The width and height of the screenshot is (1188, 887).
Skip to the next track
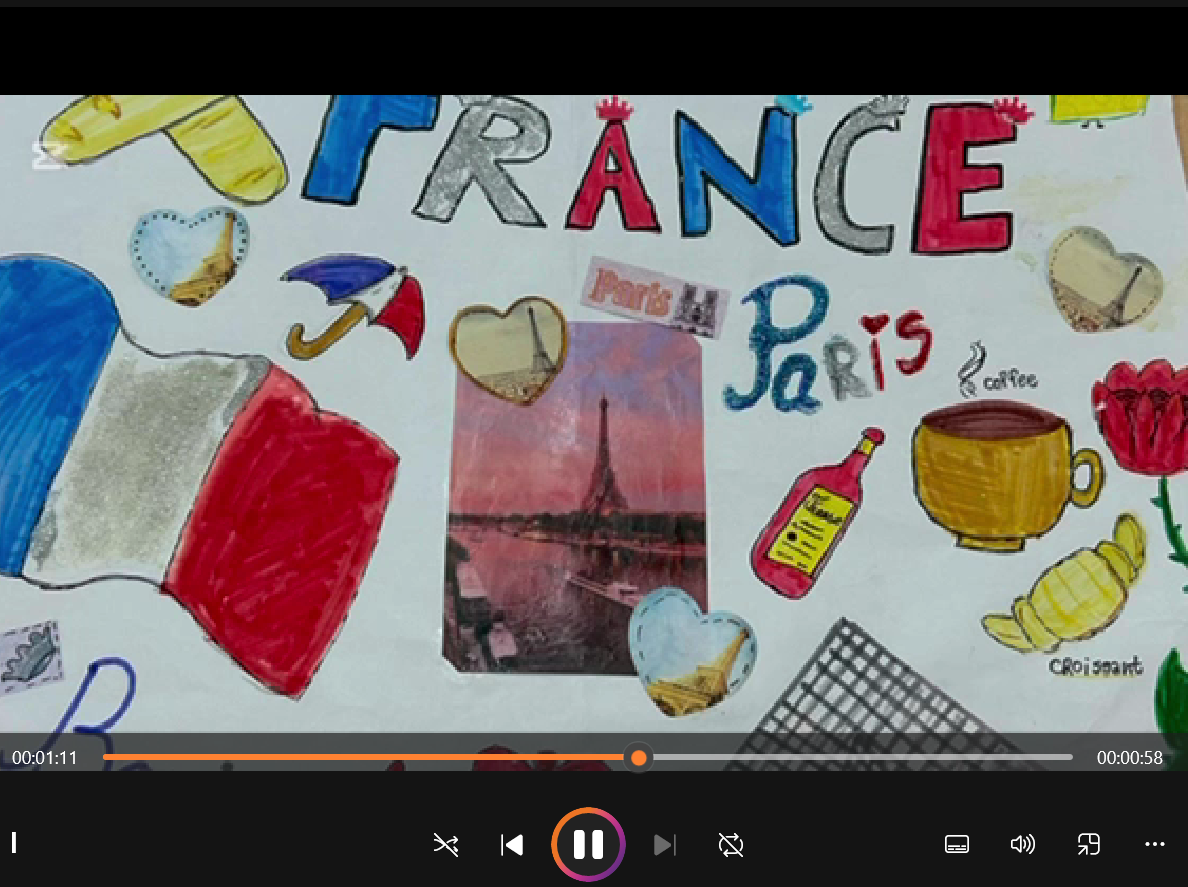coord(663,846)
